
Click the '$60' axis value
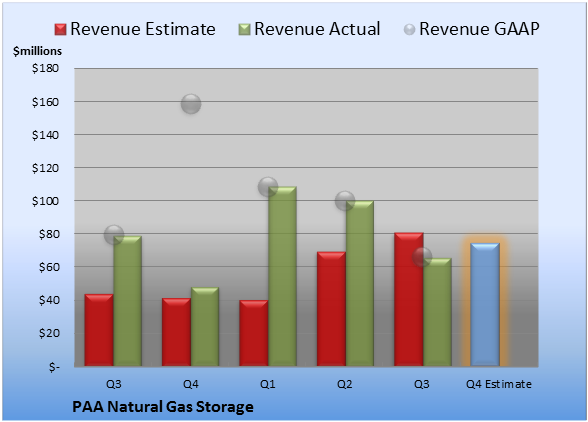tap(49, 267)
